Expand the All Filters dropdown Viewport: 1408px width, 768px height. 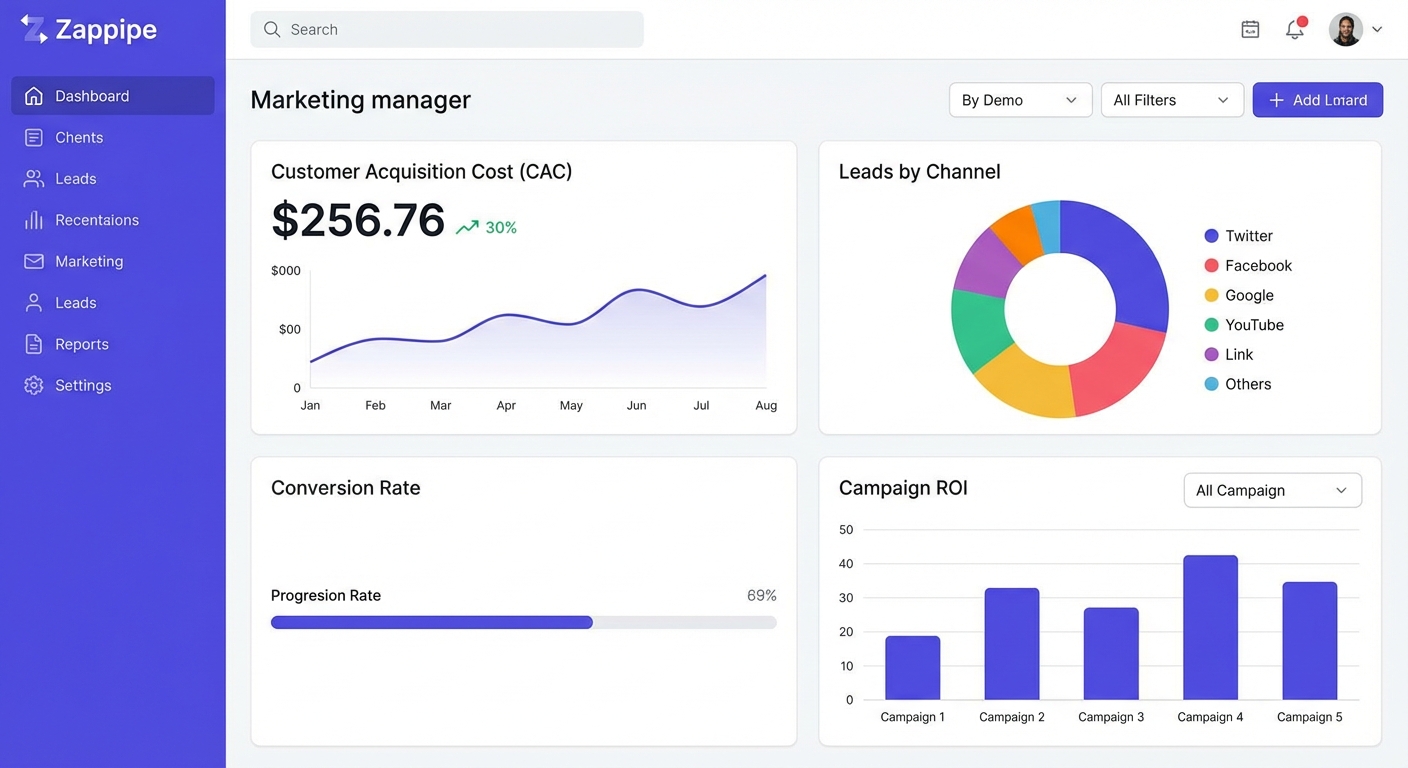1172,100
